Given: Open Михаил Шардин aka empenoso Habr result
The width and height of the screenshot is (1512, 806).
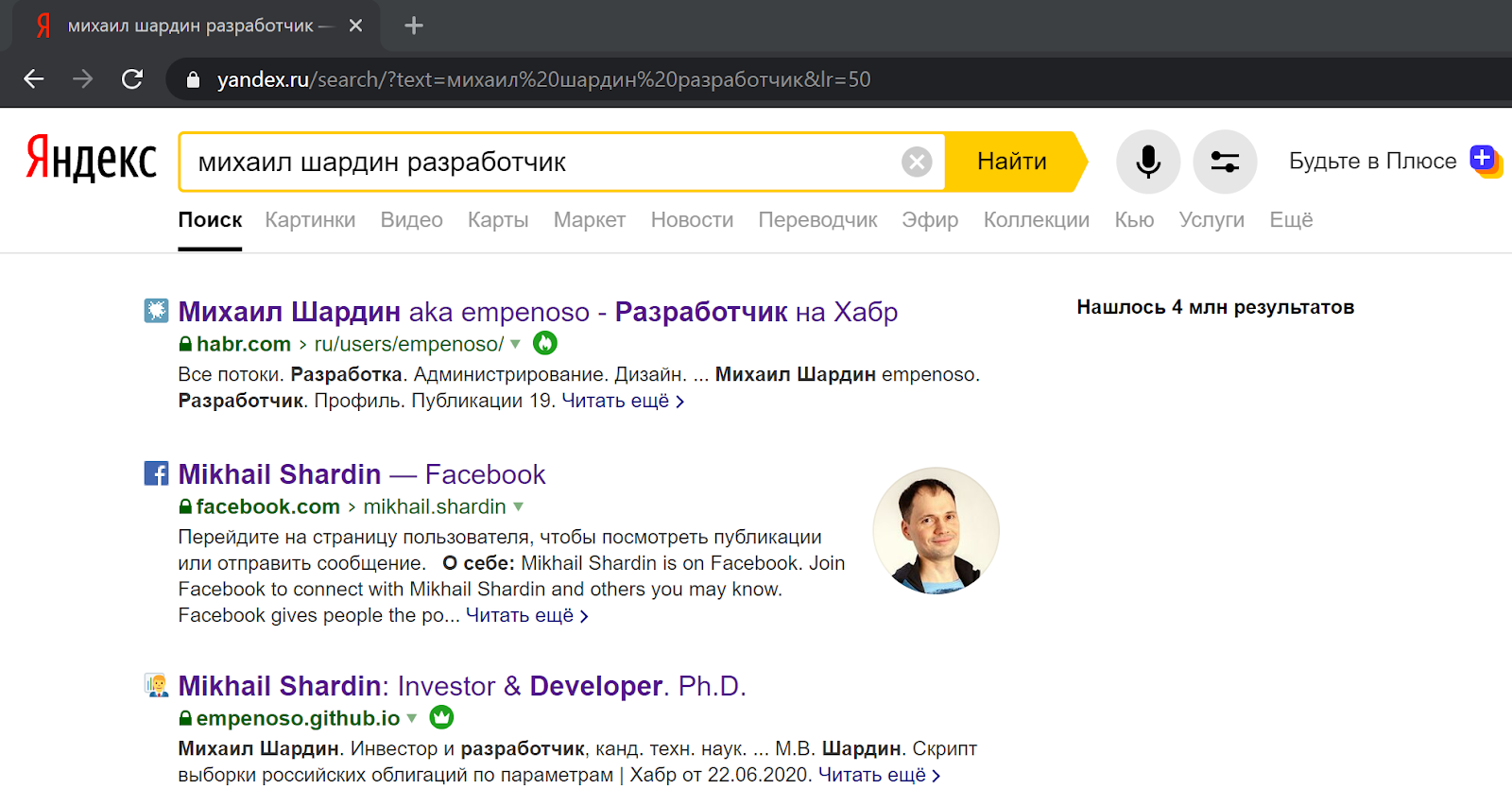Looking at the screenshot, I should [x=538, y=311].
